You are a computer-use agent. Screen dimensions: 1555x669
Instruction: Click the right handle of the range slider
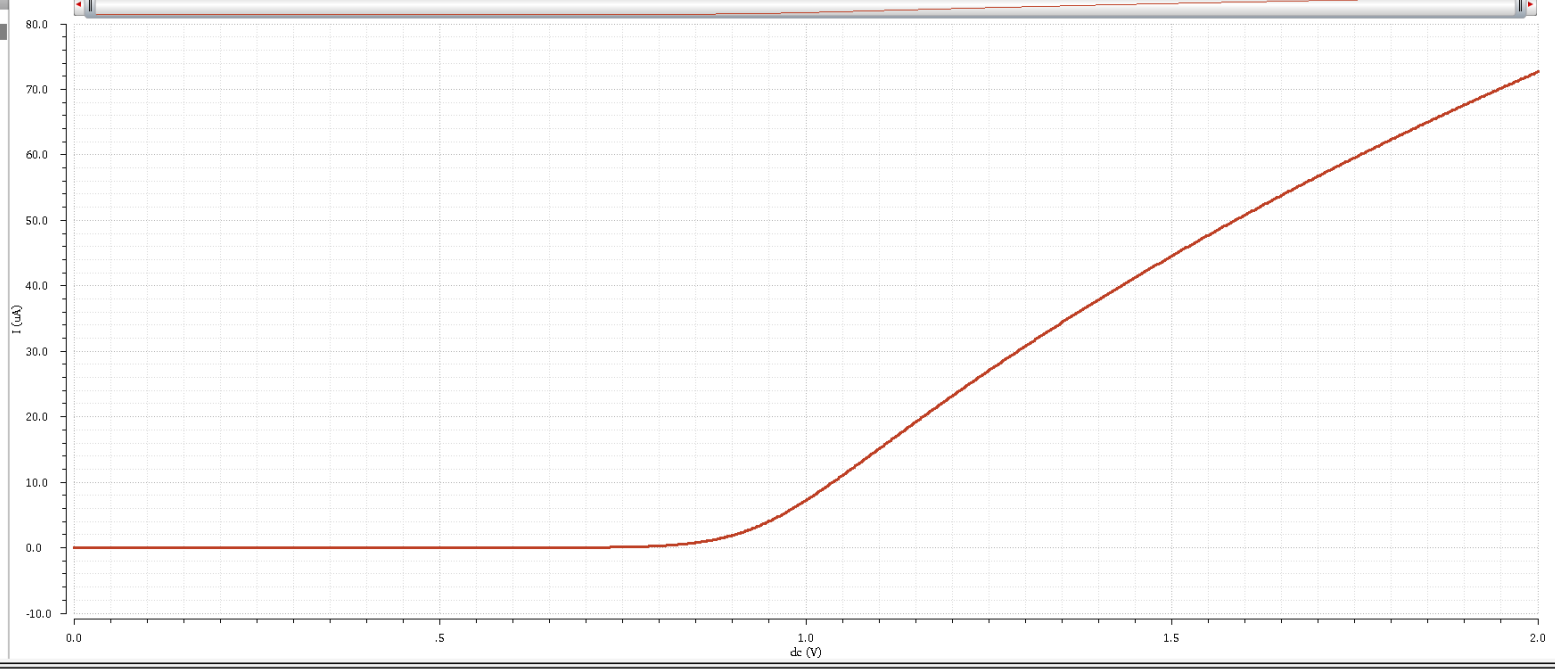click(1521, 7)
